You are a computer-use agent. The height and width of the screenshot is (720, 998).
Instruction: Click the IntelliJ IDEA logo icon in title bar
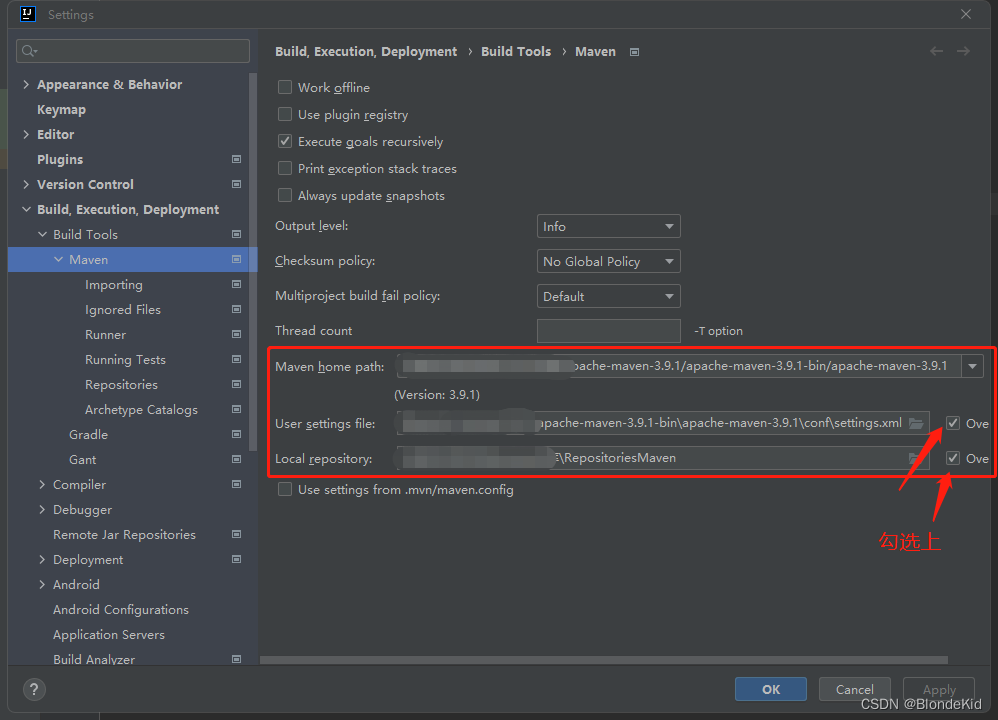click(x=27, y=14)
